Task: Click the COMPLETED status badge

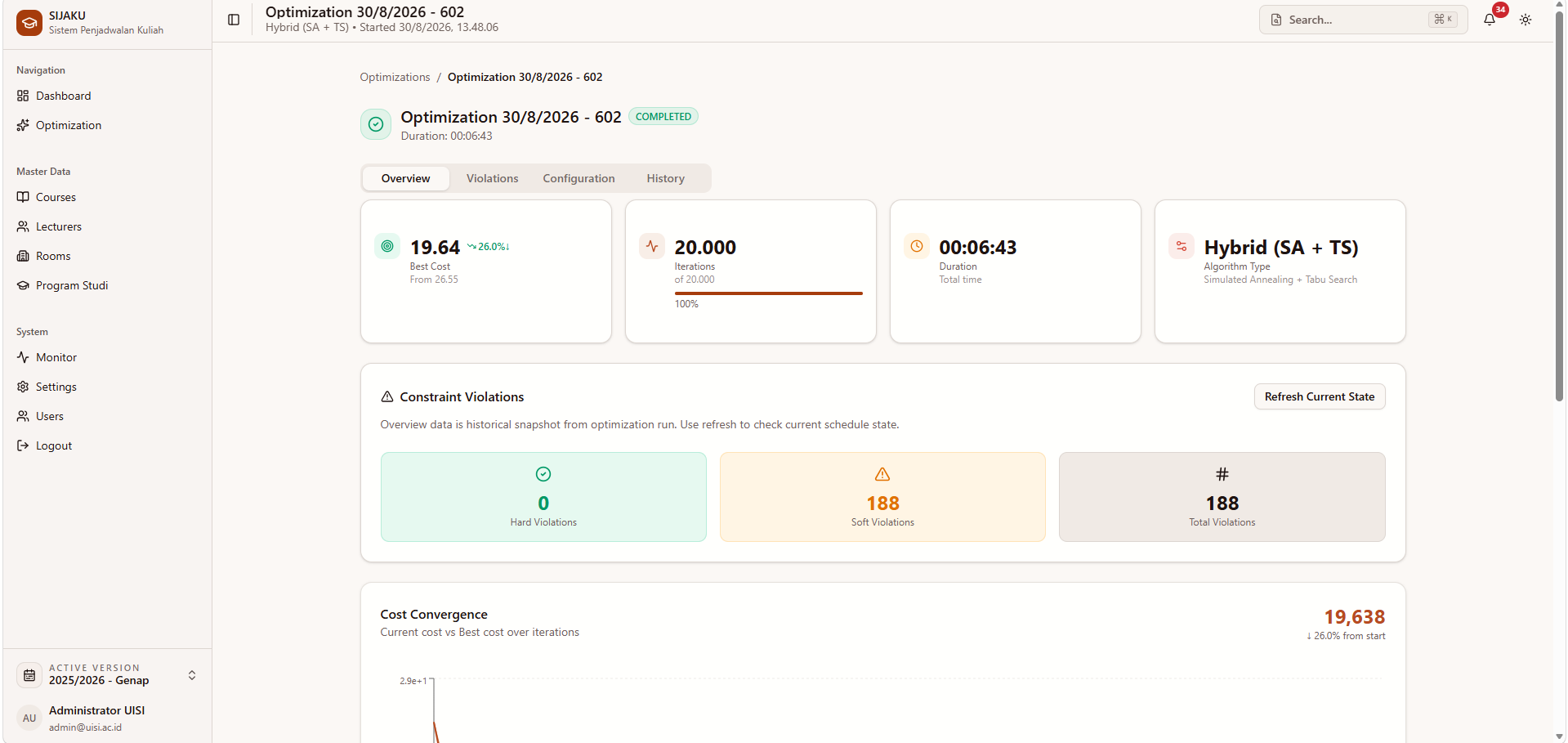Action: [x=663, y=117]
